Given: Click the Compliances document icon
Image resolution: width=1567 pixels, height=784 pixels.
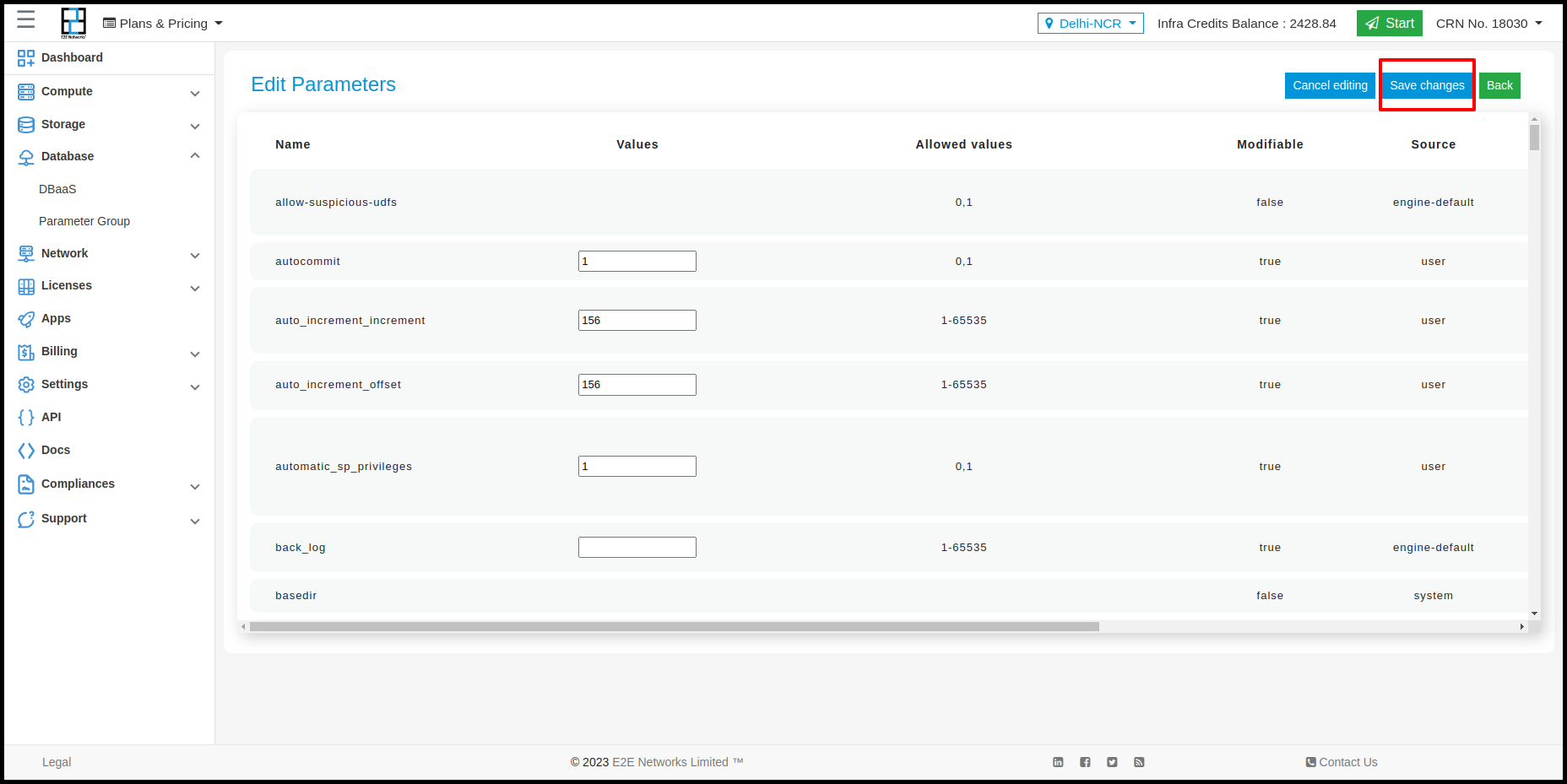Looking at the screenshot, I should coord(26,484).
